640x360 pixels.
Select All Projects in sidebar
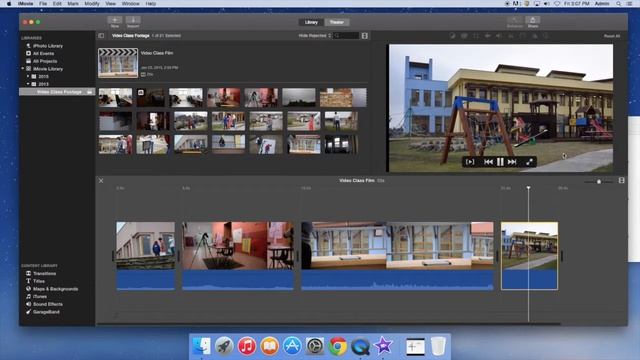pos(45,61)
